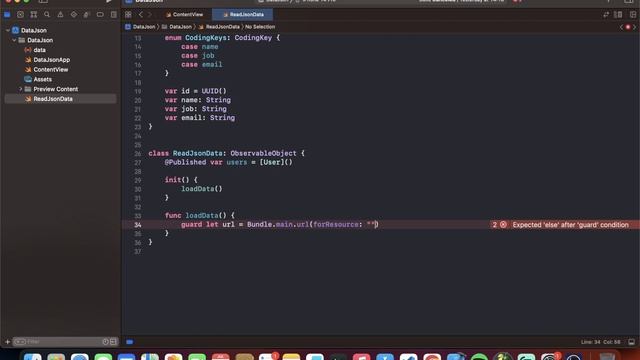Toggle the debug area icon in status bar
The image size is (640, 360).
[x=631, y=342]
